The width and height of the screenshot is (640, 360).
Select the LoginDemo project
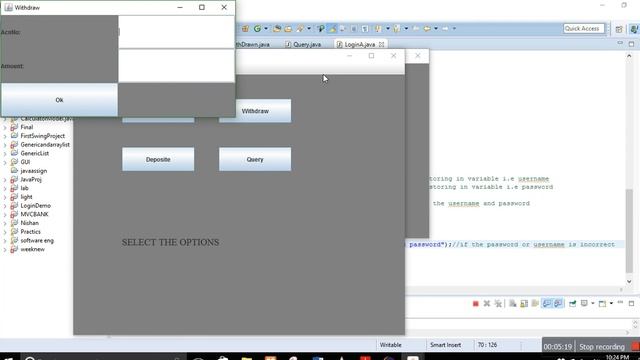click(36, 205)
